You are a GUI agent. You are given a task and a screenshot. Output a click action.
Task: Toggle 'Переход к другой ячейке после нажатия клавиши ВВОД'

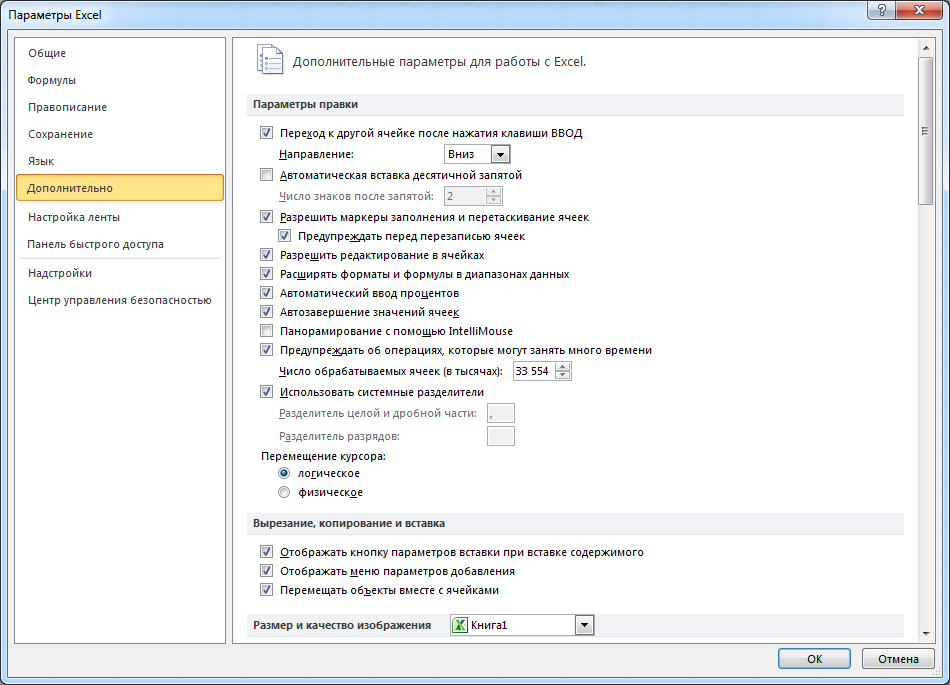[x=267, y=133]
